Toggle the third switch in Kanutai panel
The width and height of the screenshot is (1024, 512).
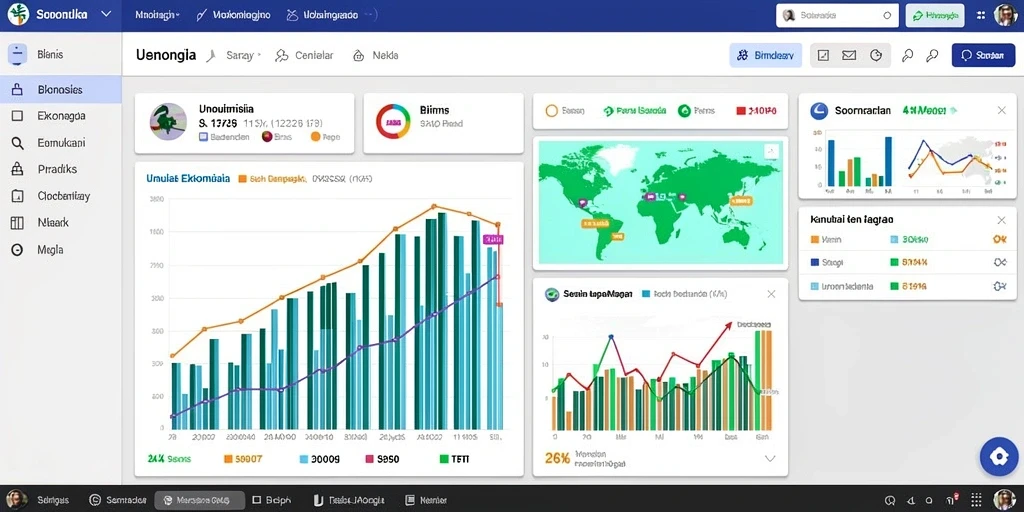point(999,286)
